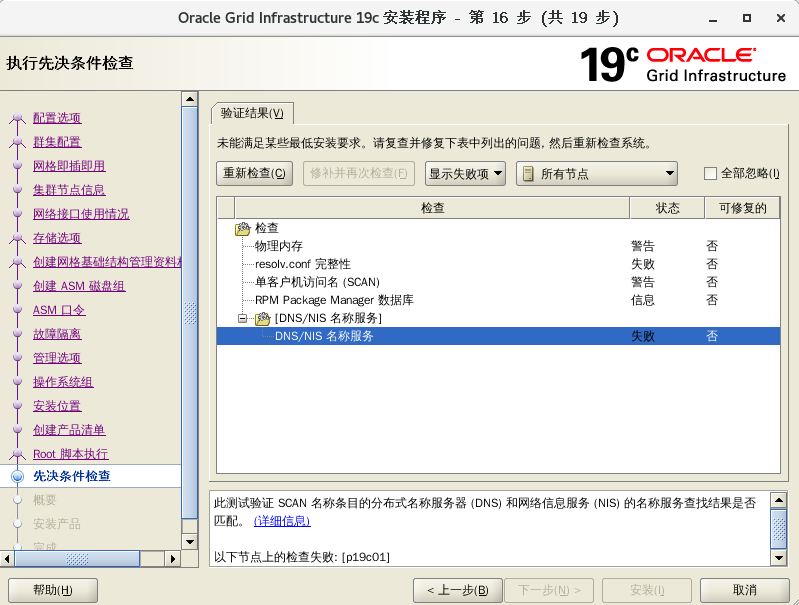Viewport: 799px width, 605px height.
Task: Open the 操作系统组 step link
Action: 63,382
